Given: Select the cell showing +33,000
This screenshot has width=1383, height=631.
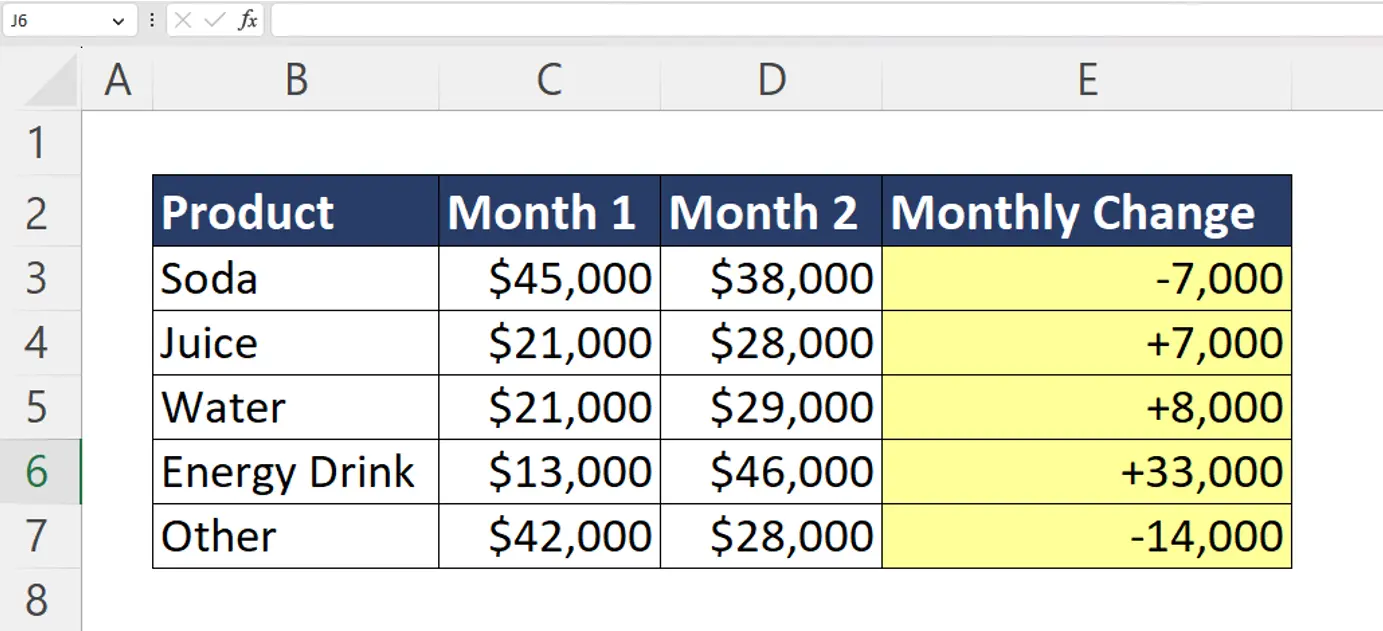Looking at the screenshot, I should pos(1086,471).
